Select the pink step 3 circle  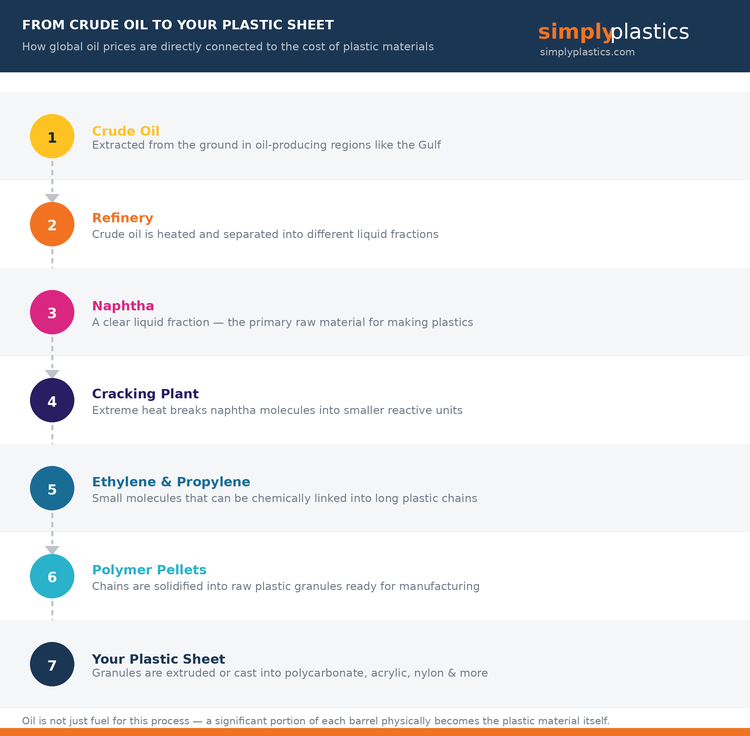52,313
